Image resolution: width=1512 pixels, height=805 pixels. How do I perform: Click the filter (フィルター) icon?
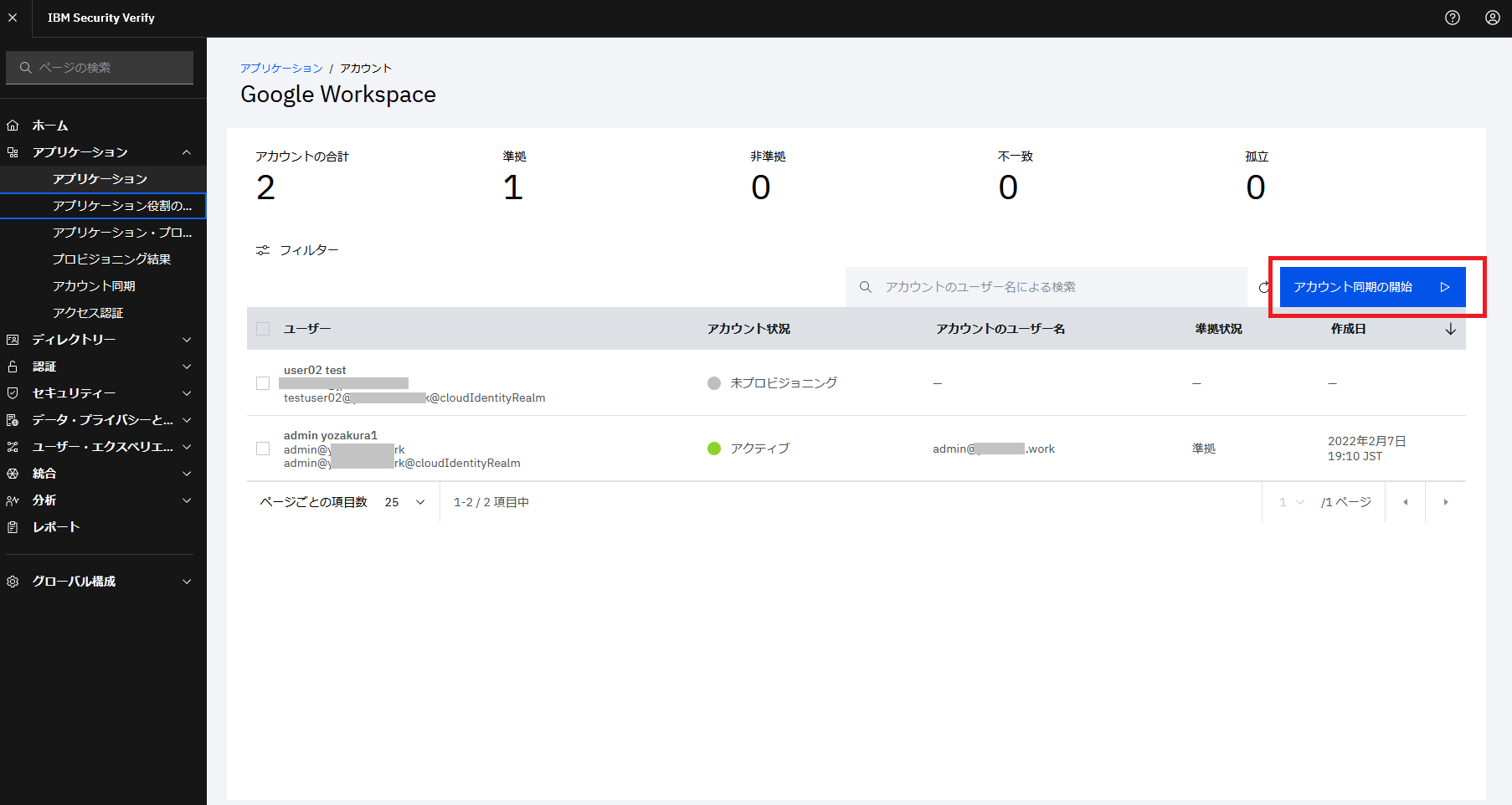(x=263, y=250)
